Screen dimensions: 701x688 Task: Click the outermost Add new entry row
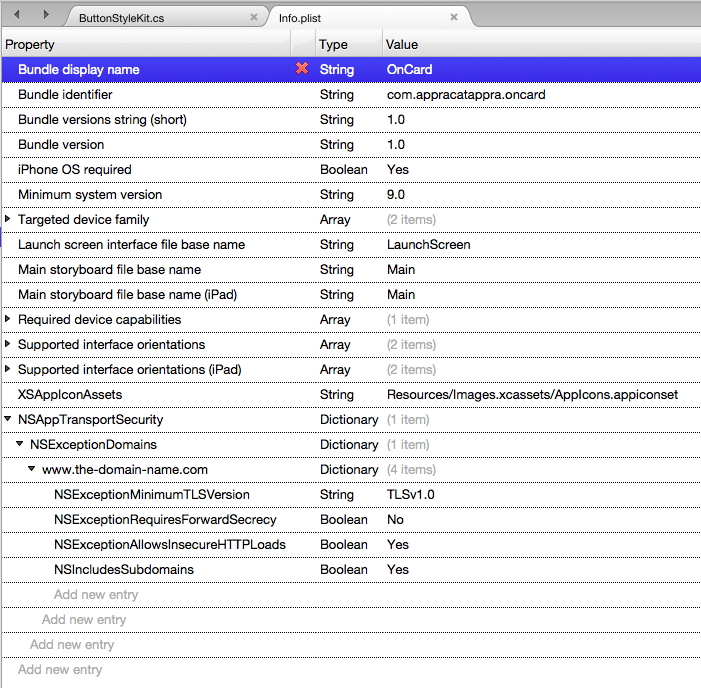pyautogui.click(x=60, y=670)
